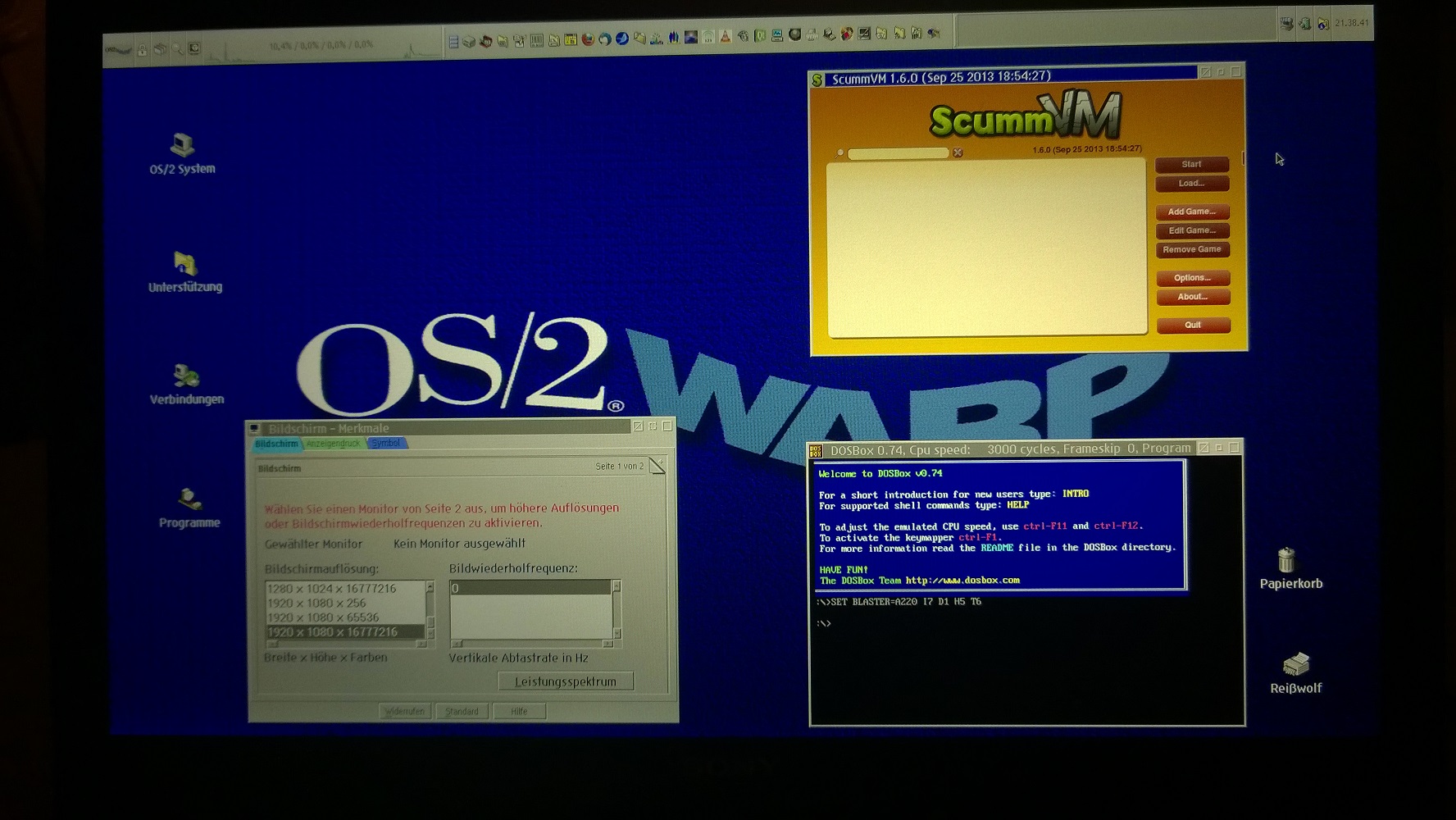
Task: Open the Reißwolf shredder icon
Action: click(1296, 663)
